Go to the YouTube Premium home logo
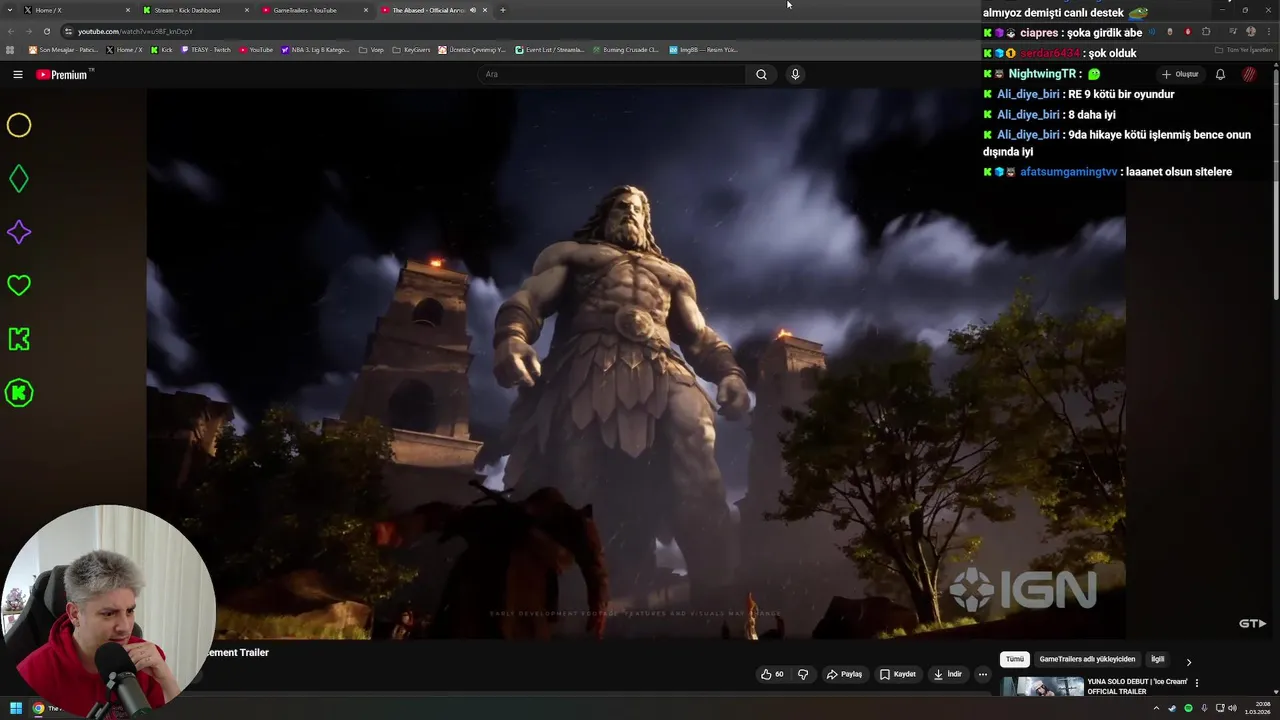The image size is (1280, 720). (64, 74)
